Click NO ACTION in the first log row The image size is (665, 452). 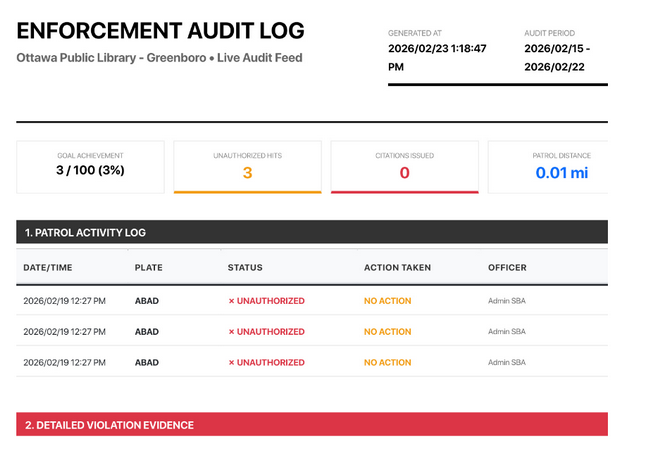click(387, 301)
